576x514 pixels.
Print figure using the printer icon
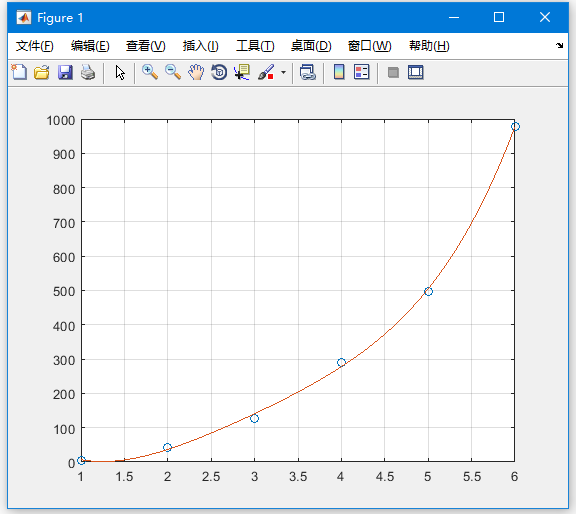coord(88,72)
